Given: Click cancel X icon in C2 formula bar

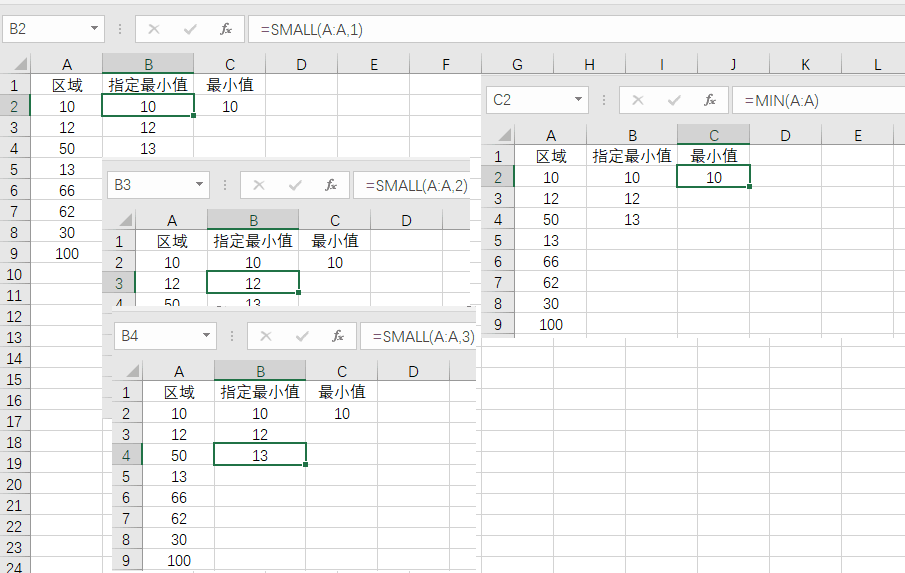Looking at the screenshot, I should tap(637, 100).
